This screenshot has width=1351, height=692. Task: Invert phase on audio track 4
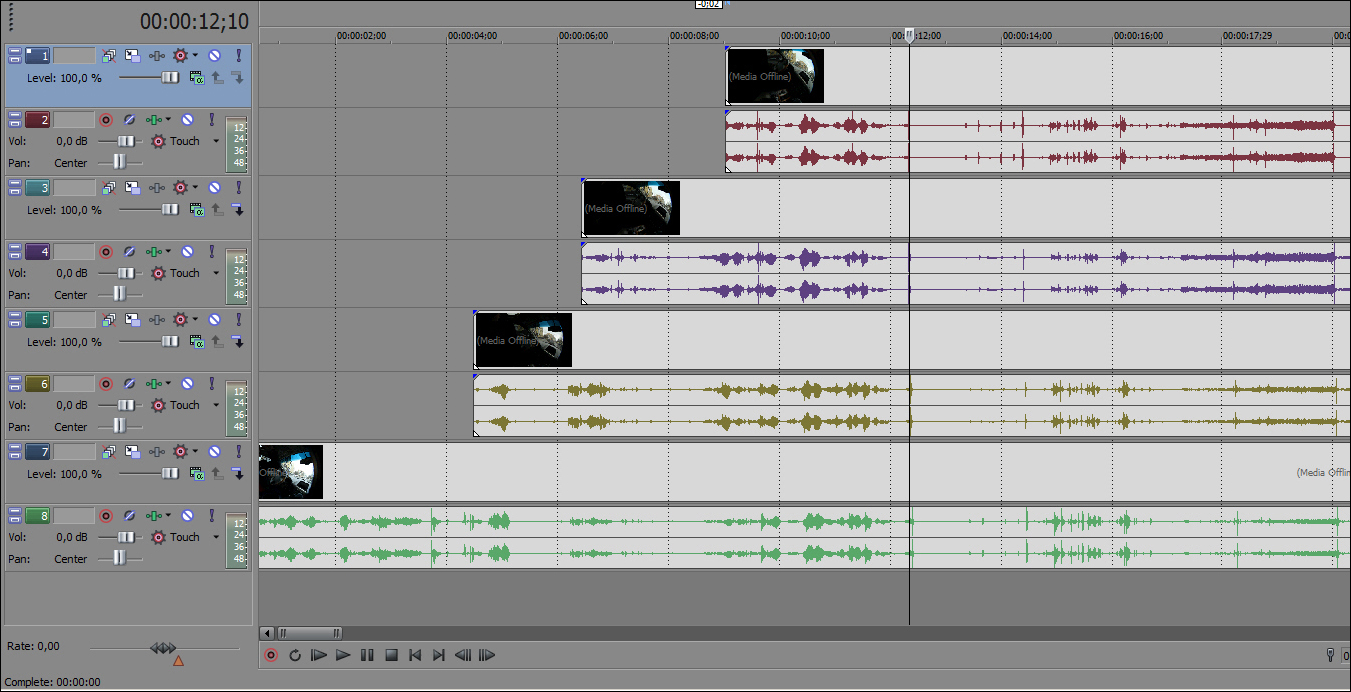tap(129, 252)
